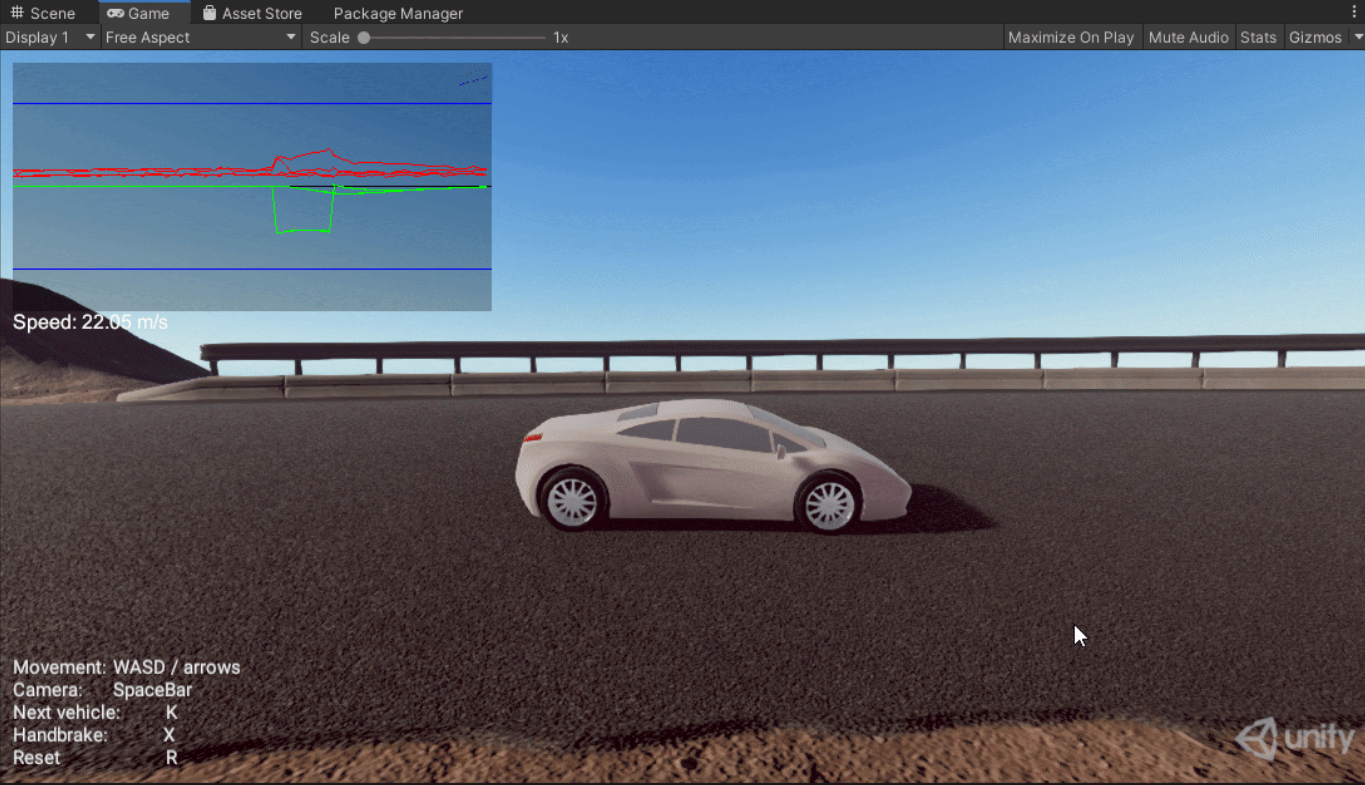Click the Speed: 22.05 m/s readout
1365x785 pixels.
tap(90, 321)
